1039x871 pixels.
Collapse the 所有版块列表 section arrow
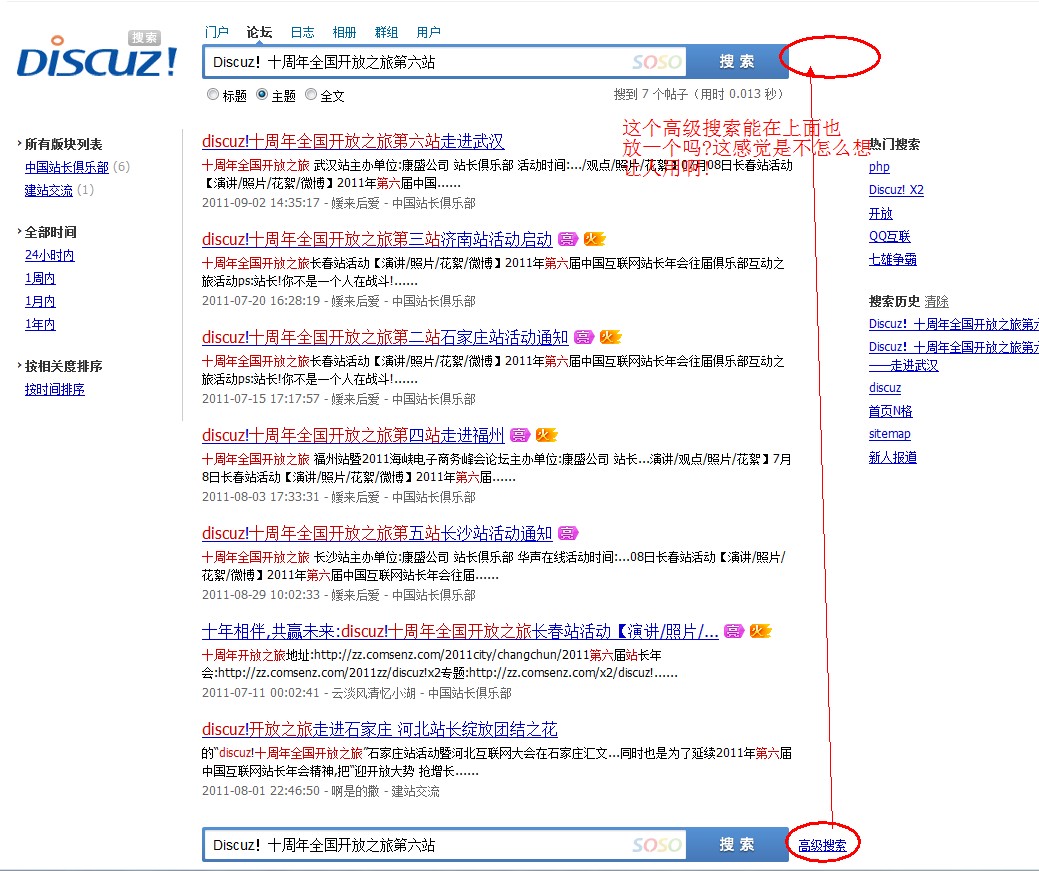pos(19,143)
